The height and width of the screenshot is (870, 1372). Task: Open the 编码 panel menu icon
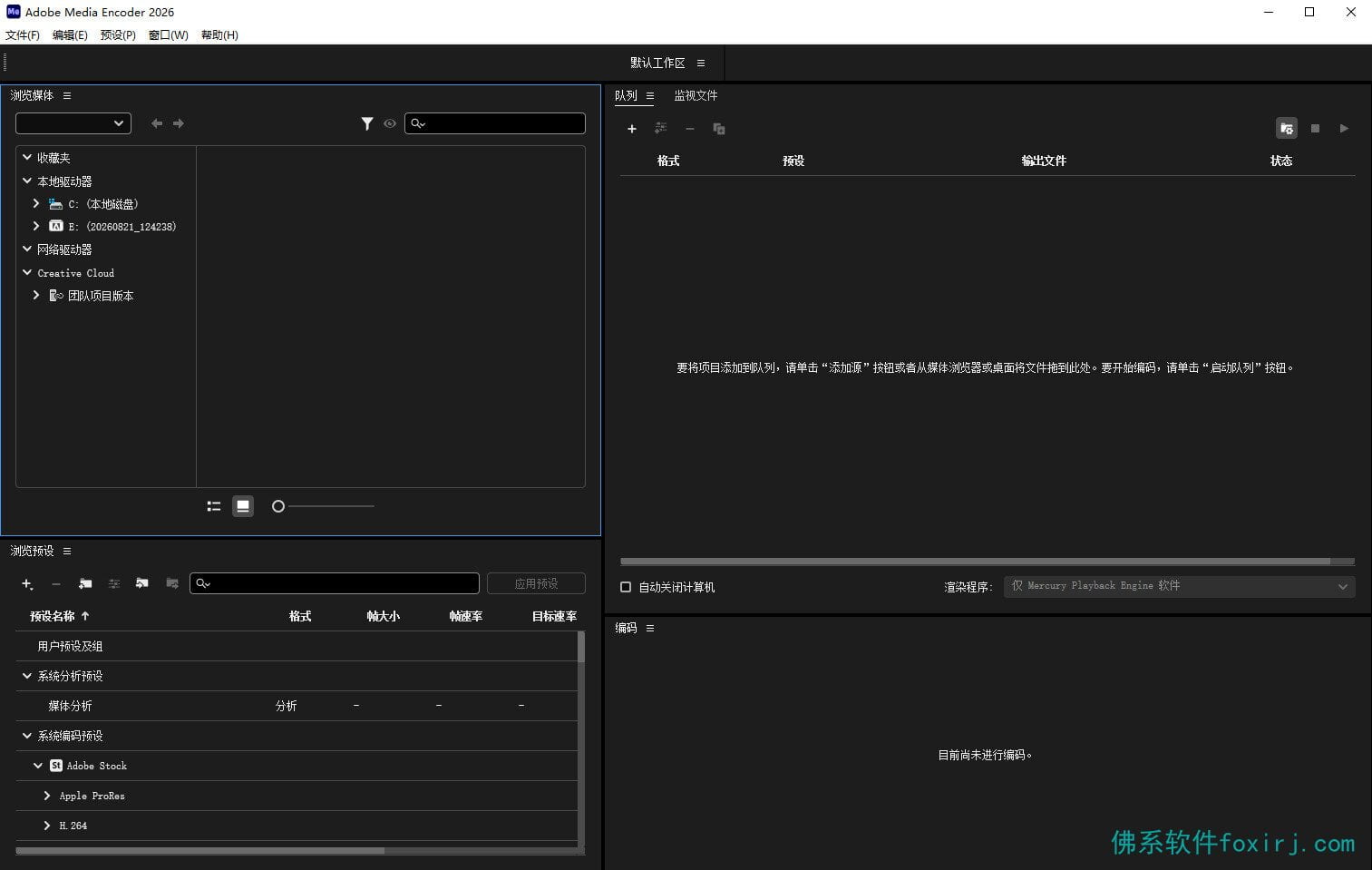(x=650, y=628)
